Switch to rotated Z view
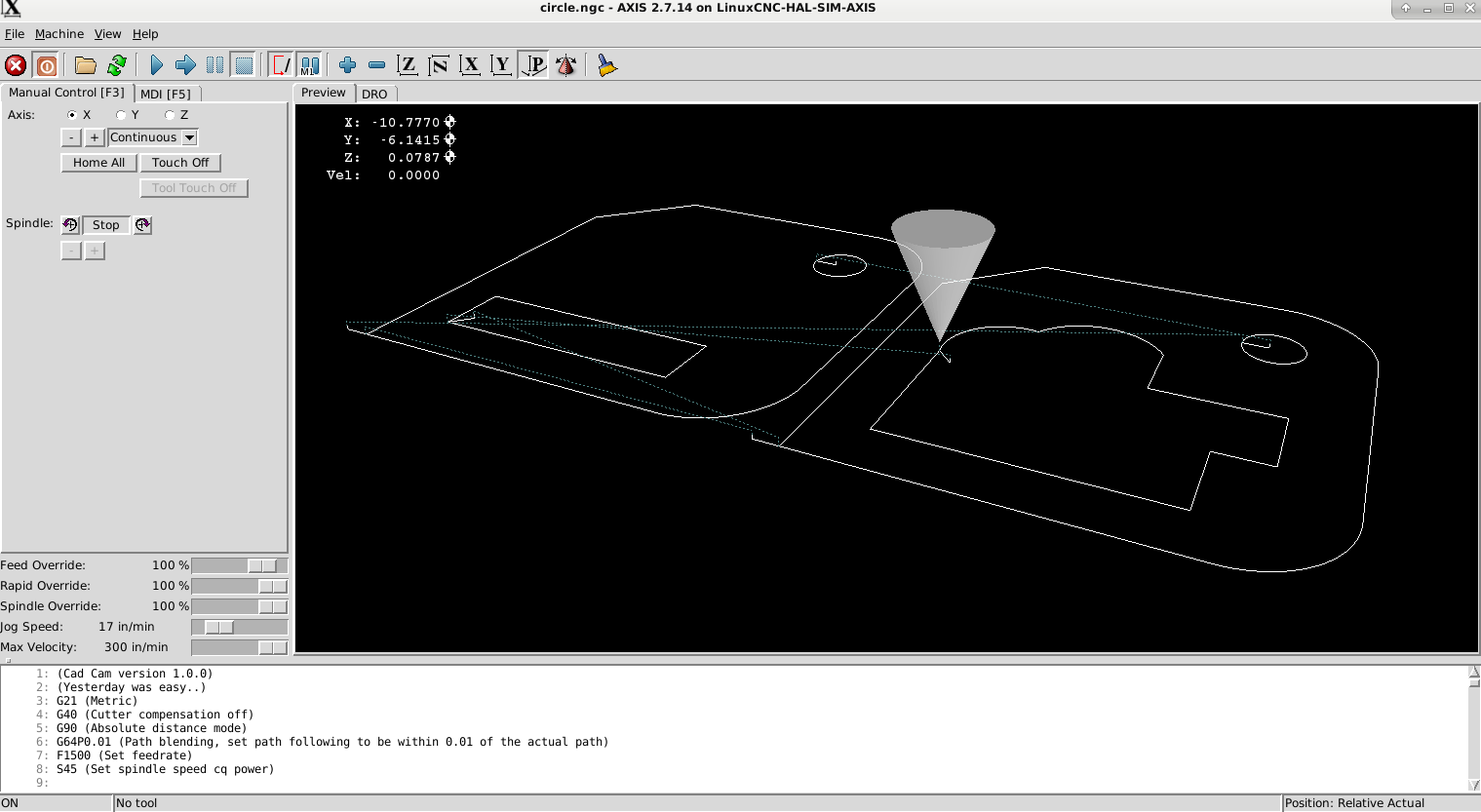The width and height of the screenshot is (1481, 812). [439, 65]
